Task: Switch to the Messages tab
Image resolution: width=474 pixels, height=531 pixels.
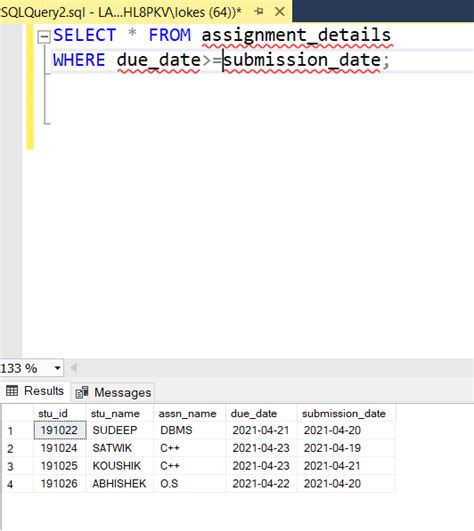Action: [x=113, y=392]
